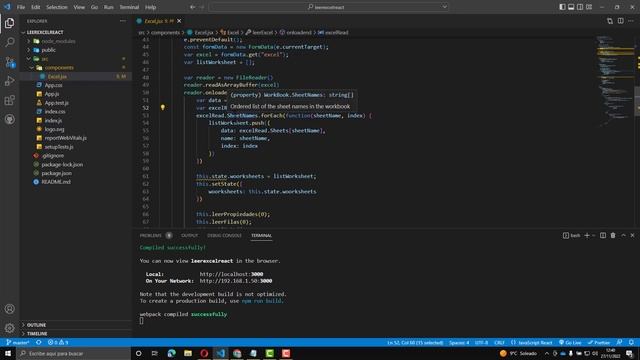Split the editor to the right
The height and width of the screenshot is (360, 640).
[620, 21]
